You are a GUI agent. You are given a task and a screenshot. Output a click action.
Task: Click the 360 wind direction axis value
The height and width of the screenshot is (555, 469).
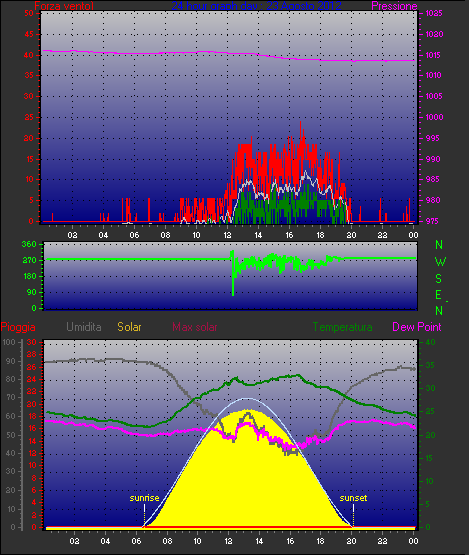click(x=29, y=244)
